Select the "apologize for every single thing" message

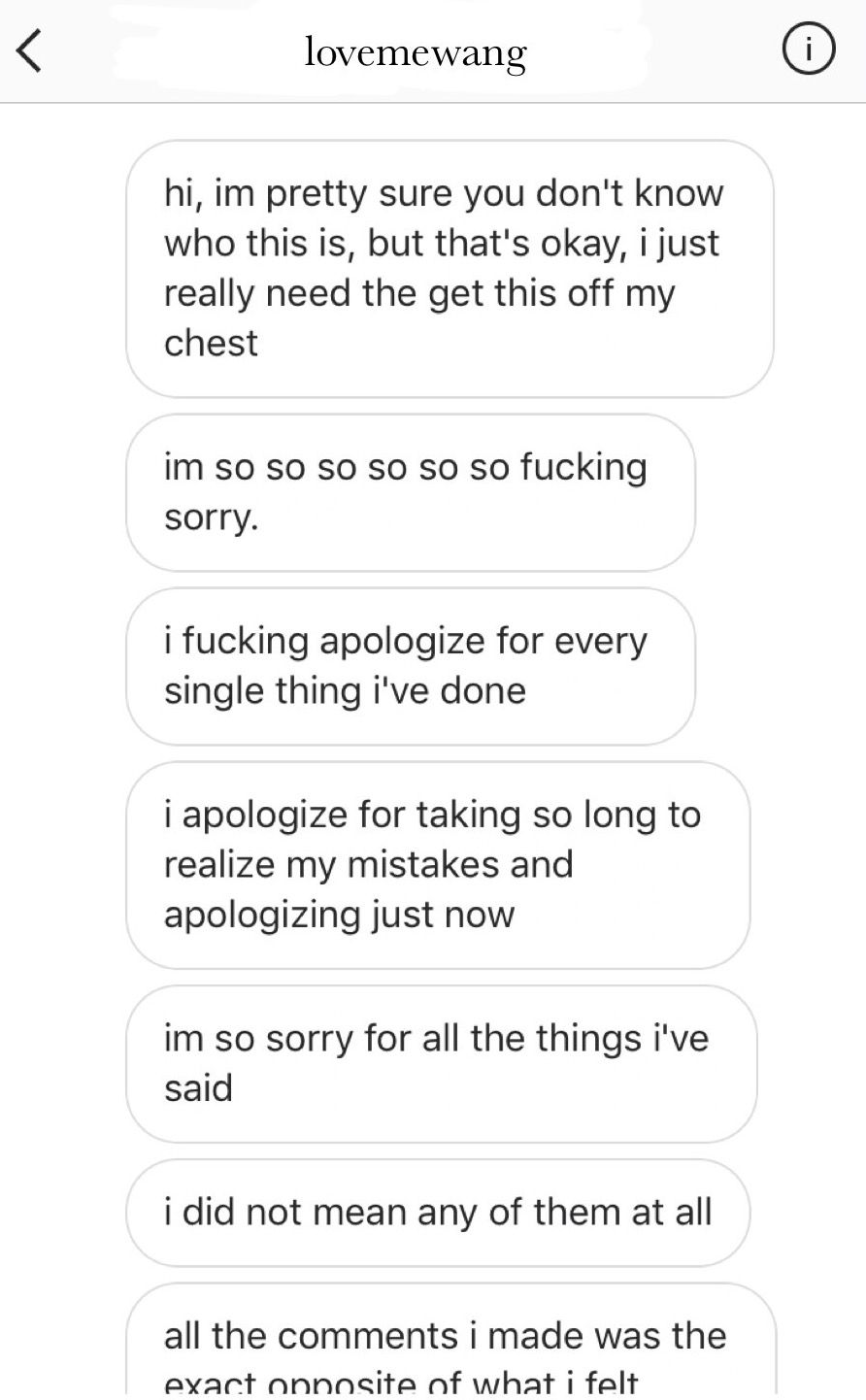tap(410, 665)
